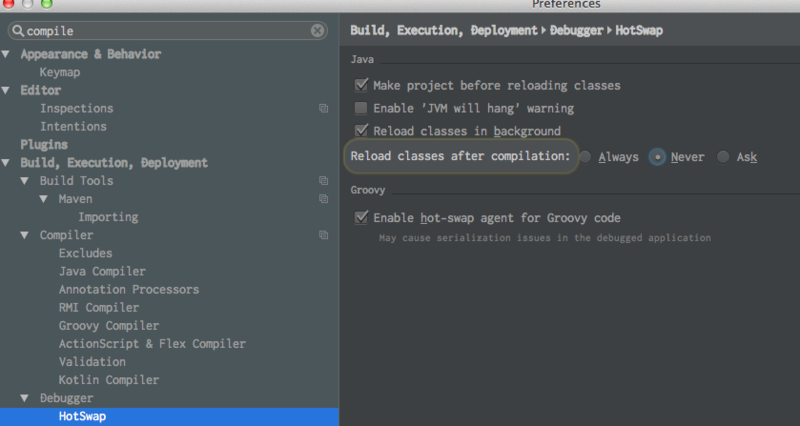Toggle Make project before reloading classes
800x426 pixels.
(361, 85)
